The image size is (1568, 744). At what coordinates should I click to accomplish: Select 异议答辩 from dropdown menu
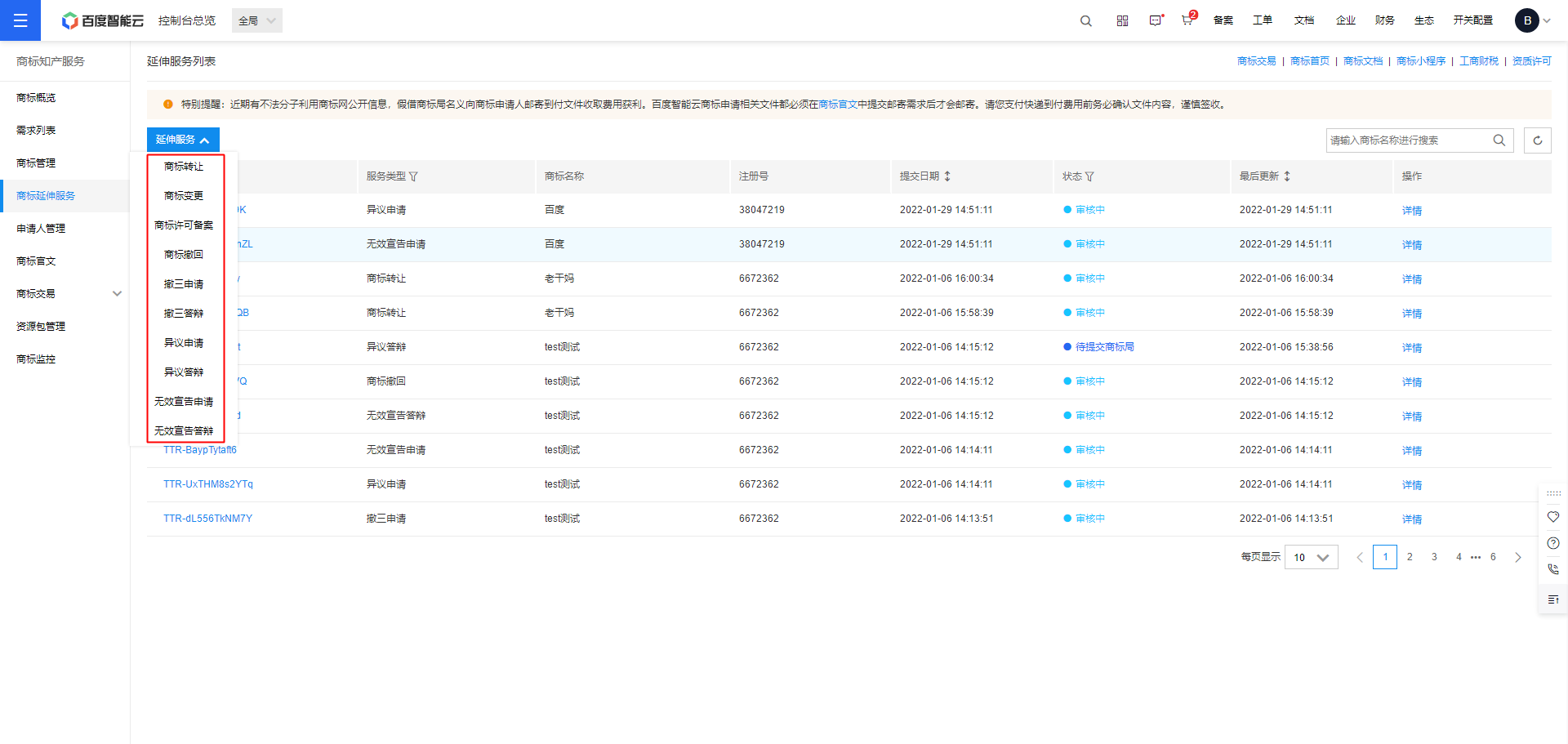184,372
